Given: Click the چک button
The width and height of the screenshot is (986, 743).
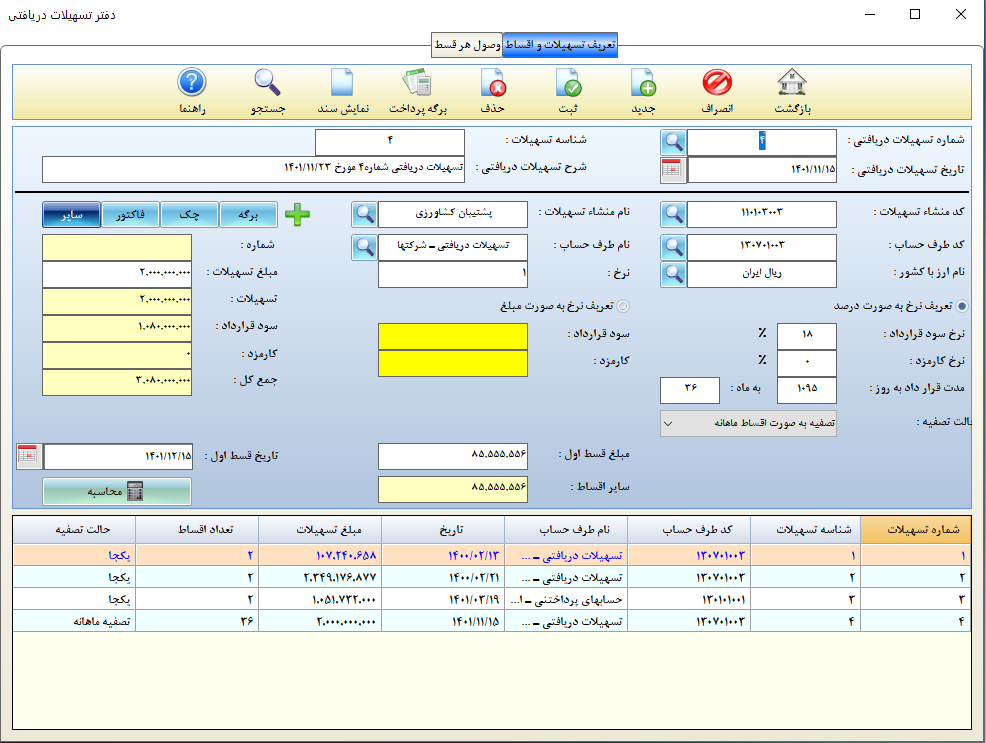Looking at the screenshot, I should pos(189,214).
